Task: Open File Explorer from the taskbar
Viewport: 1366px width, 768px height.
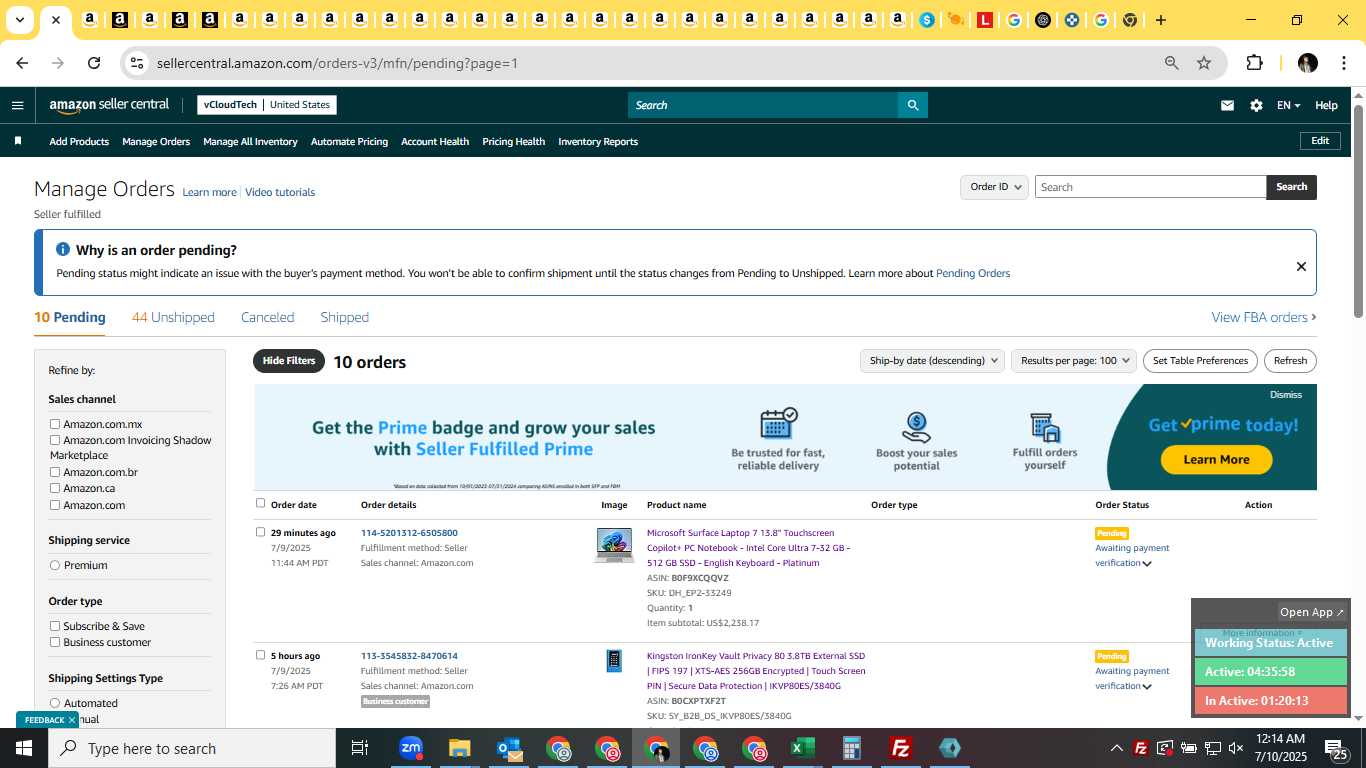Action: 459,748
